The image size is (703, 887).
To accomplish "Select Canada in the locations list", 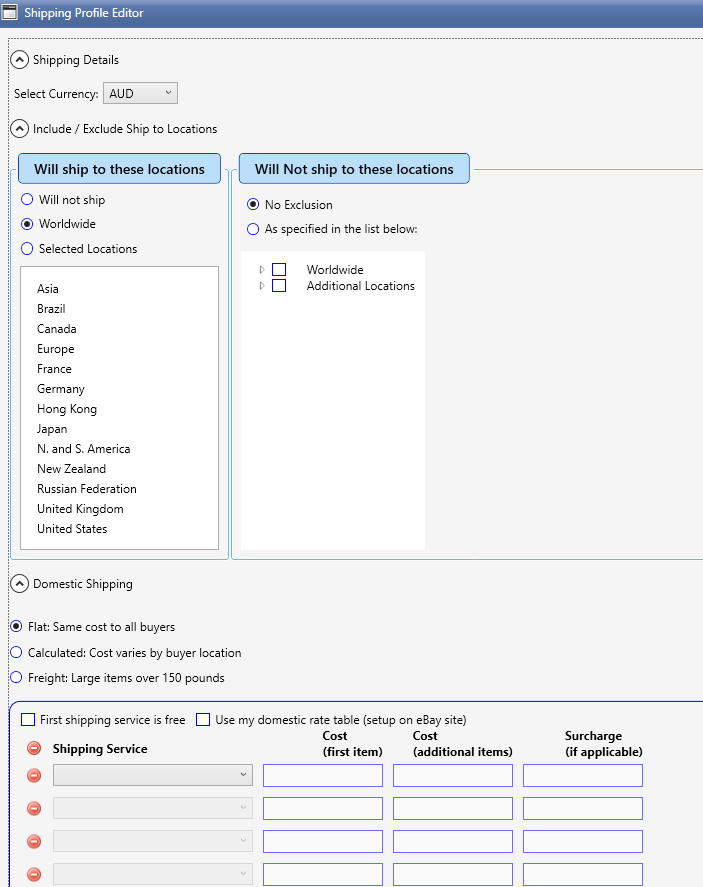I will (57, 329).
